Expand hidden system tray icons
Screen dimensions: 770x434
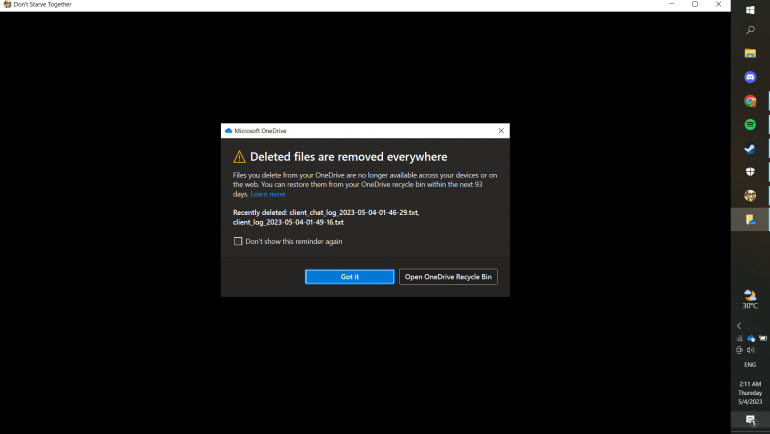[739, 326]
